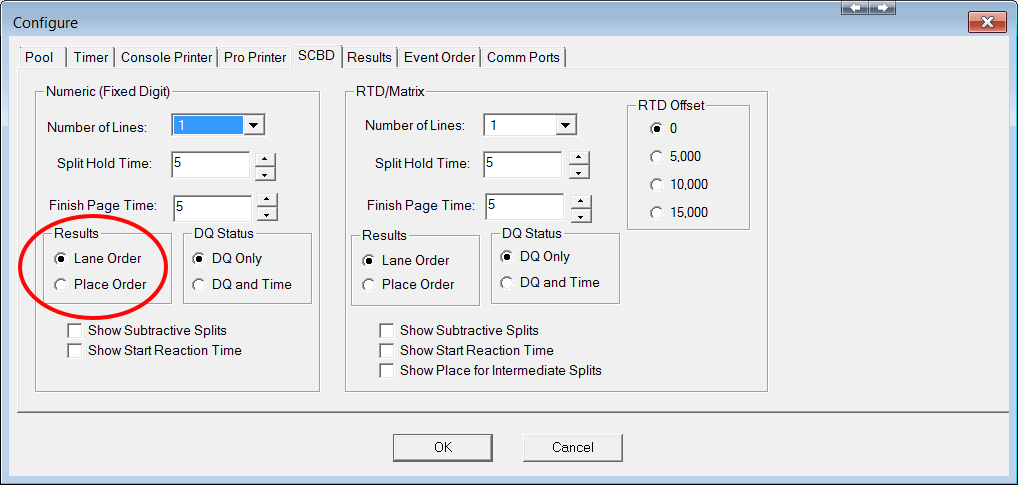This screenshot has height=485, width=1018.
Task: Decrease RTD/Matrix Finish Page Time value
Action: (579, 214)
